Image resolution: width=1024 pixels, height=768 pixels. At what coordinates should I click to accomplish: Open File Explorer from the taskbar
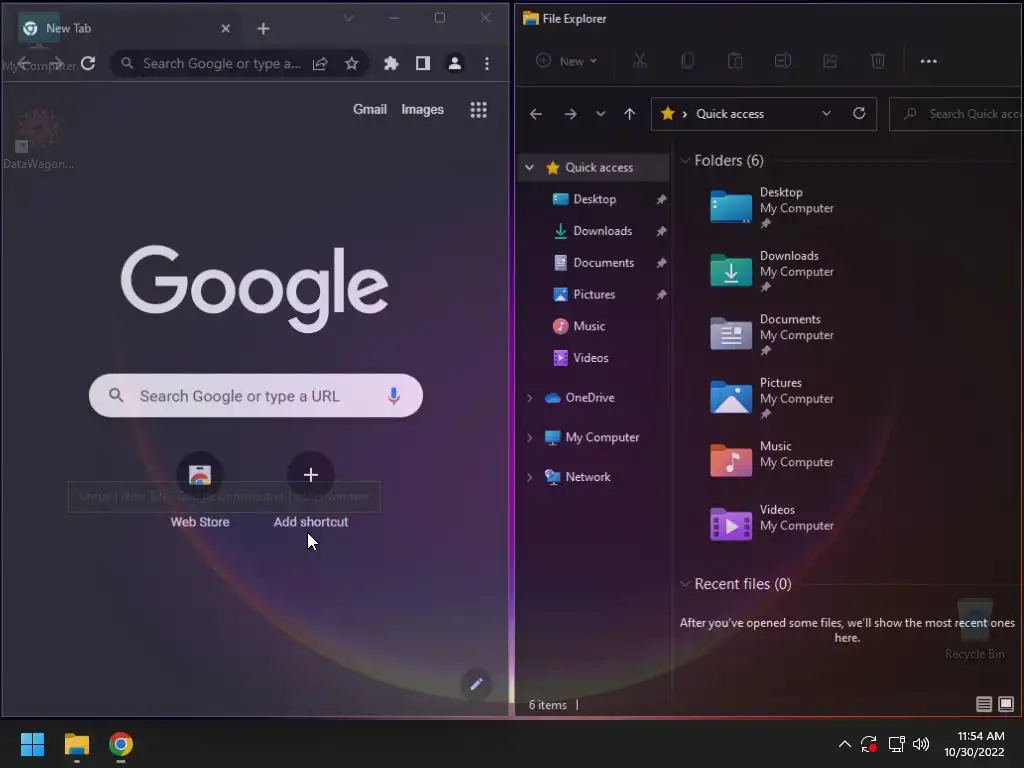(76, 744)
